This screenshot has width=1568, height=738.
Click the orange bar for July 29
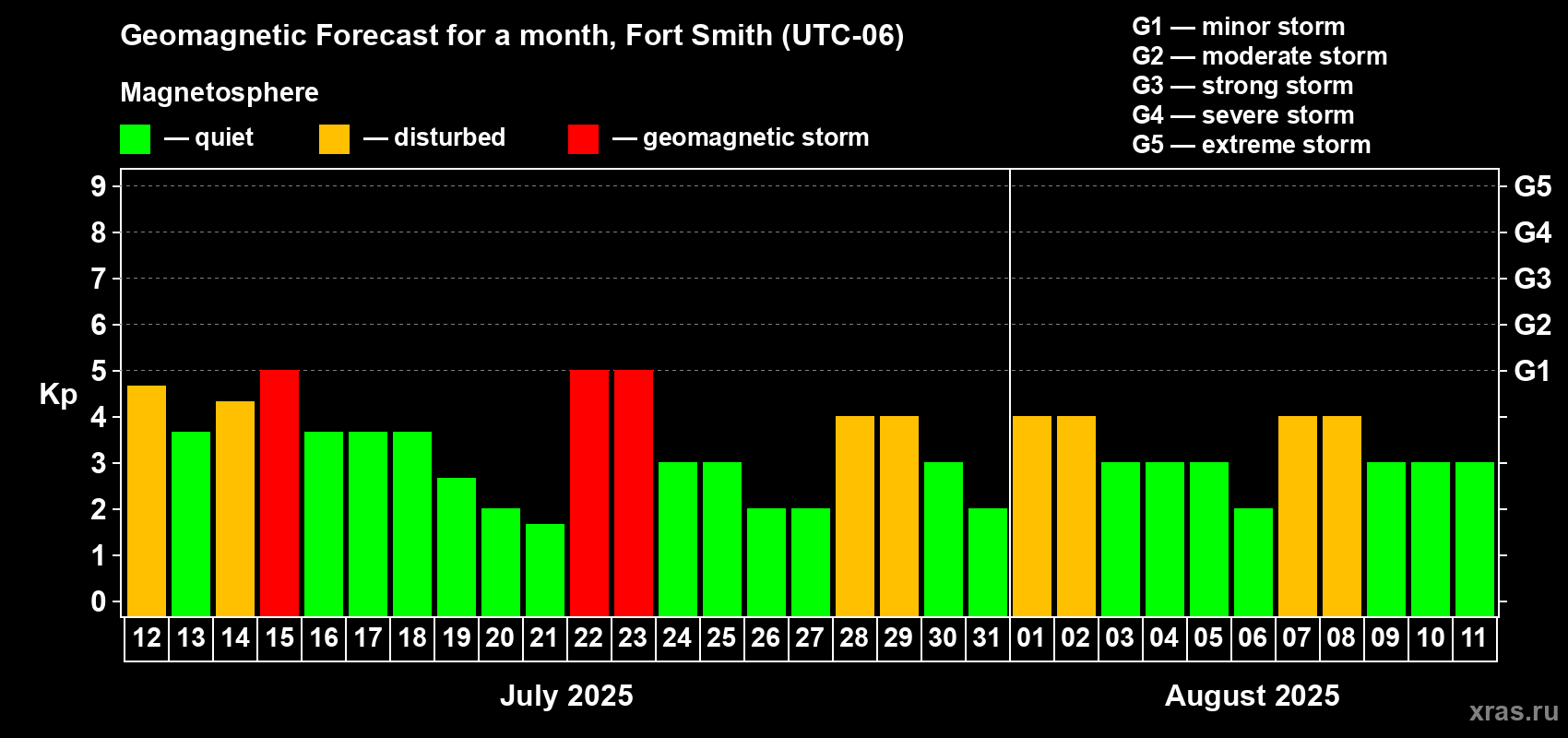899,517
